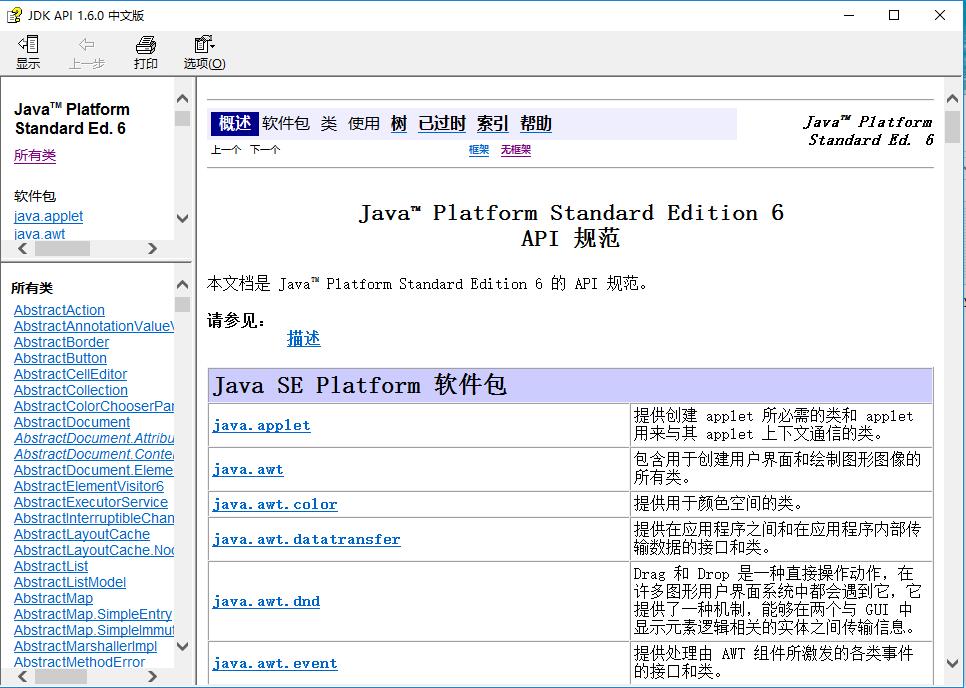Open the 索引 navigation tab
The height and width of the screenshot is (688, 966).
pyautogui.click(x=492, y=123)
